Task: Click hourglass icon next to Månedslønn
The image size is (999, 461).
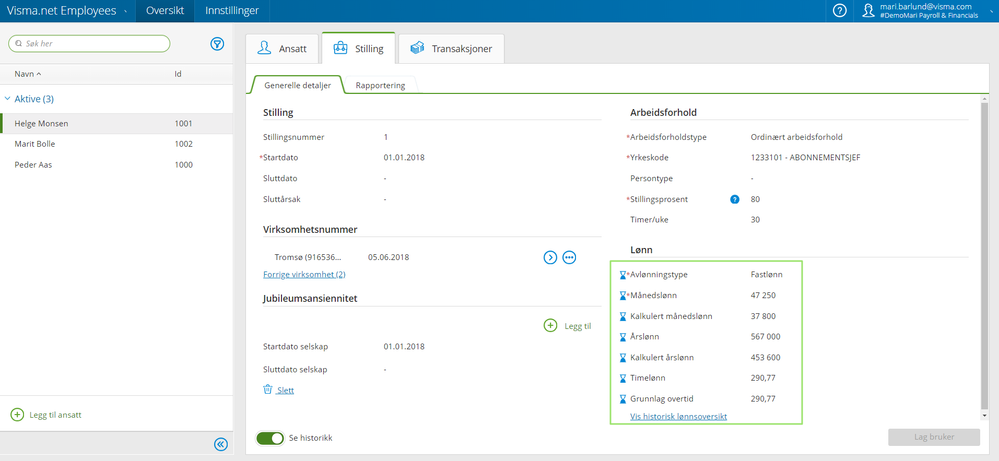Action: point(623,295)
